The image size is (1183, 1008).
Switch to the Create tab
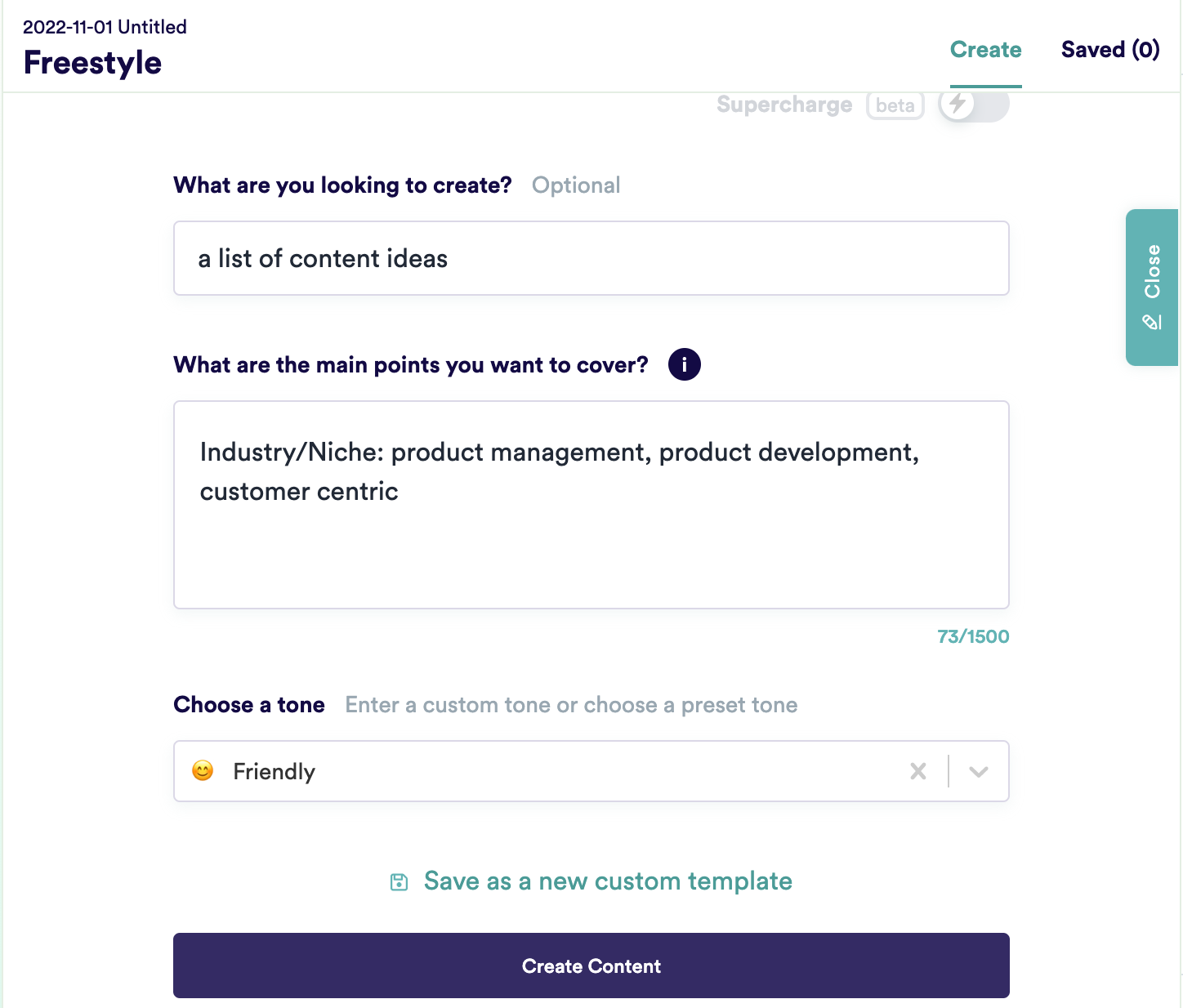[985, 50]
